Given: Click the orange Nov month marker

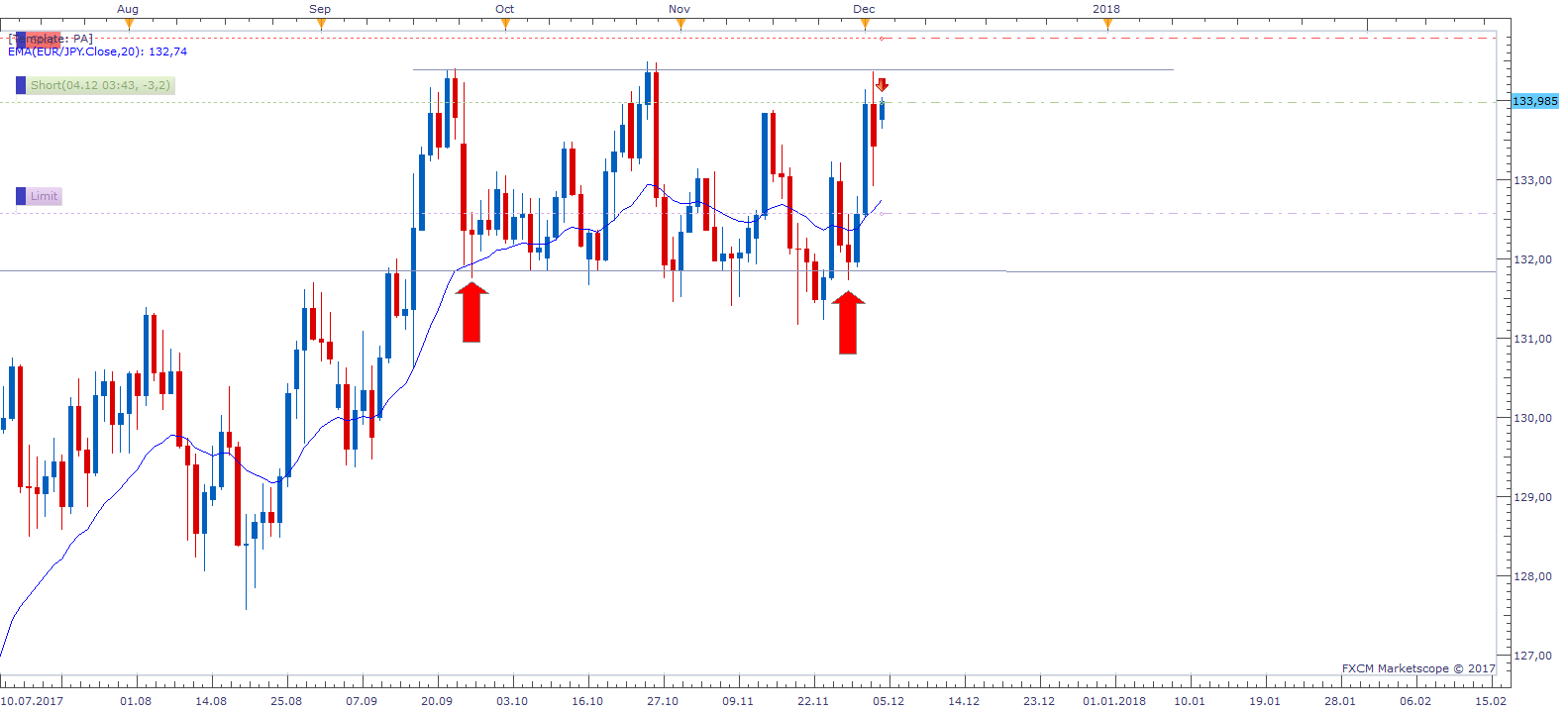Looking at the screenshot, I should [x=680, y=25].
